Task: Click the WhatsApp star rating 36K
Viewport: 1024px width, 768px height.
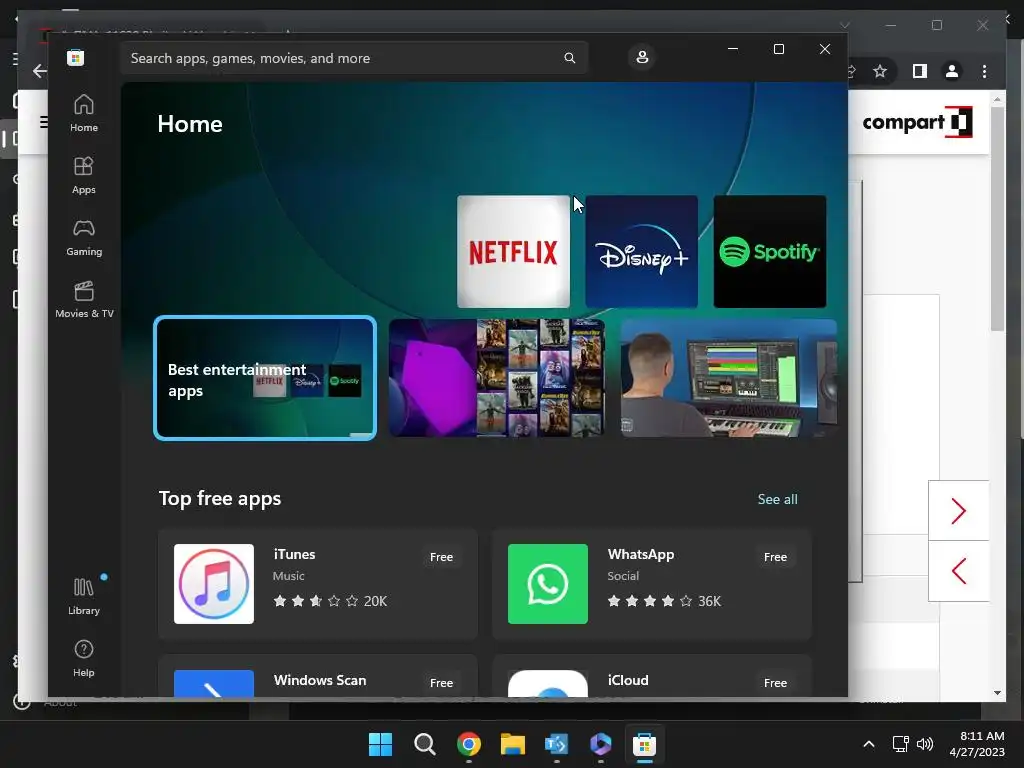Action: (x=664, y=601)
